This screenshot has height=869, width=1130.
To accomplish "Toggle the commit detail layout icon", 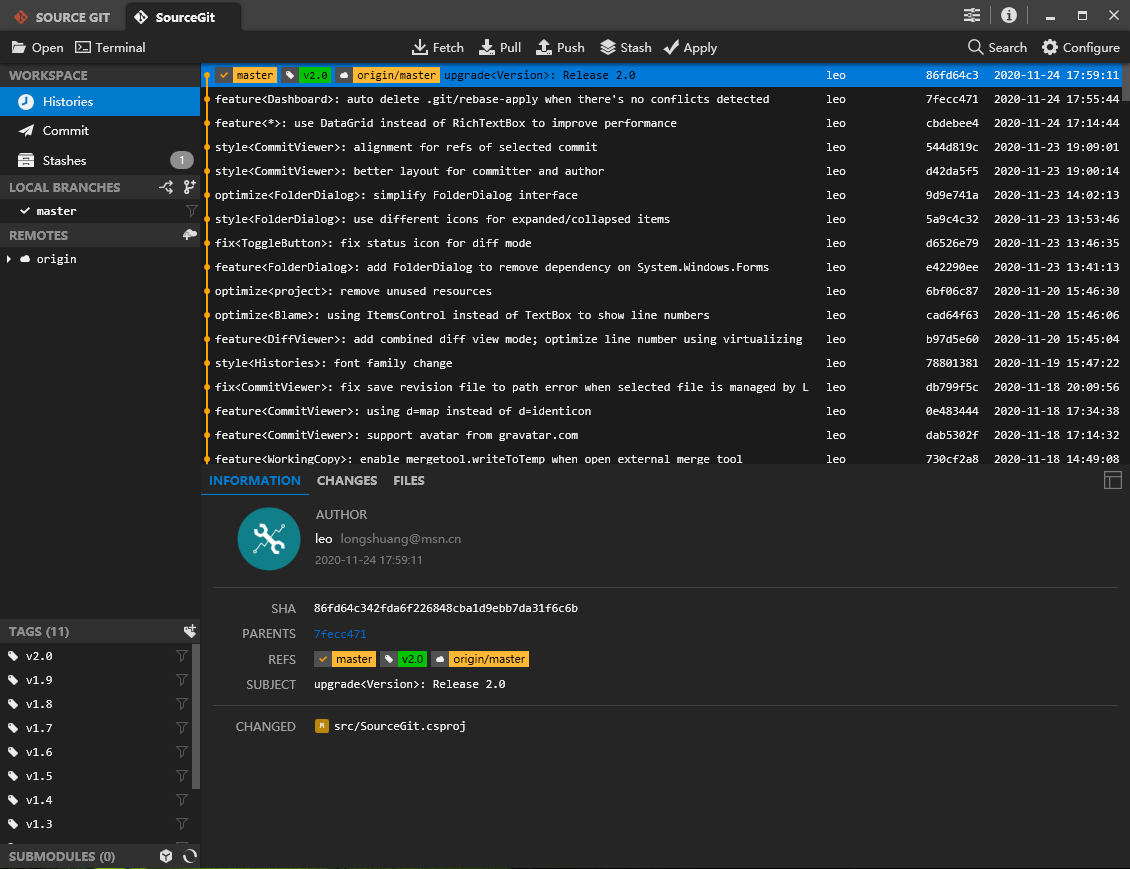I will tap(1113, 481).
